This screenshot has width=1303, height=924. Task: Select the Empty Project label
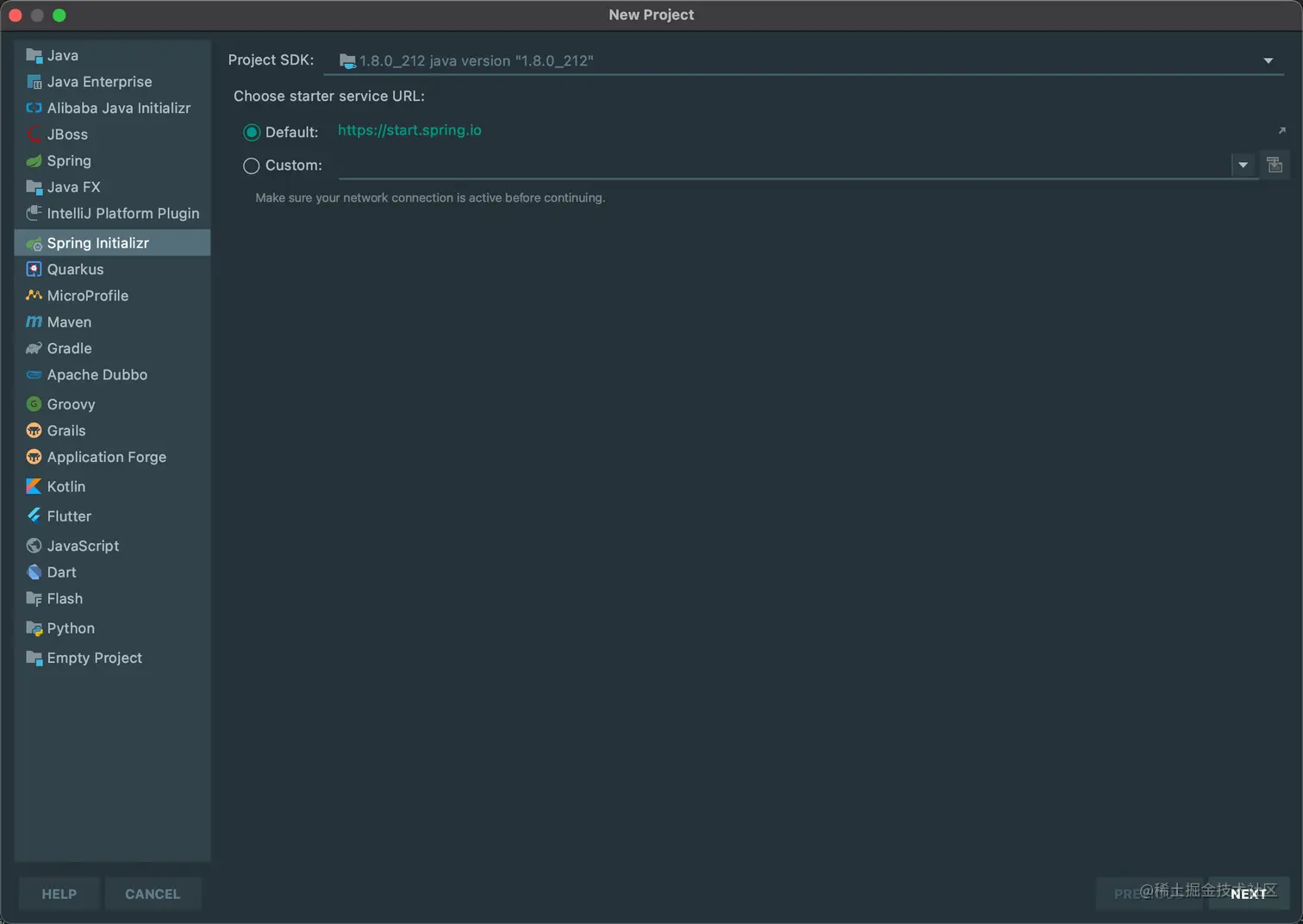pyautogui.click(x=95, y=658)
